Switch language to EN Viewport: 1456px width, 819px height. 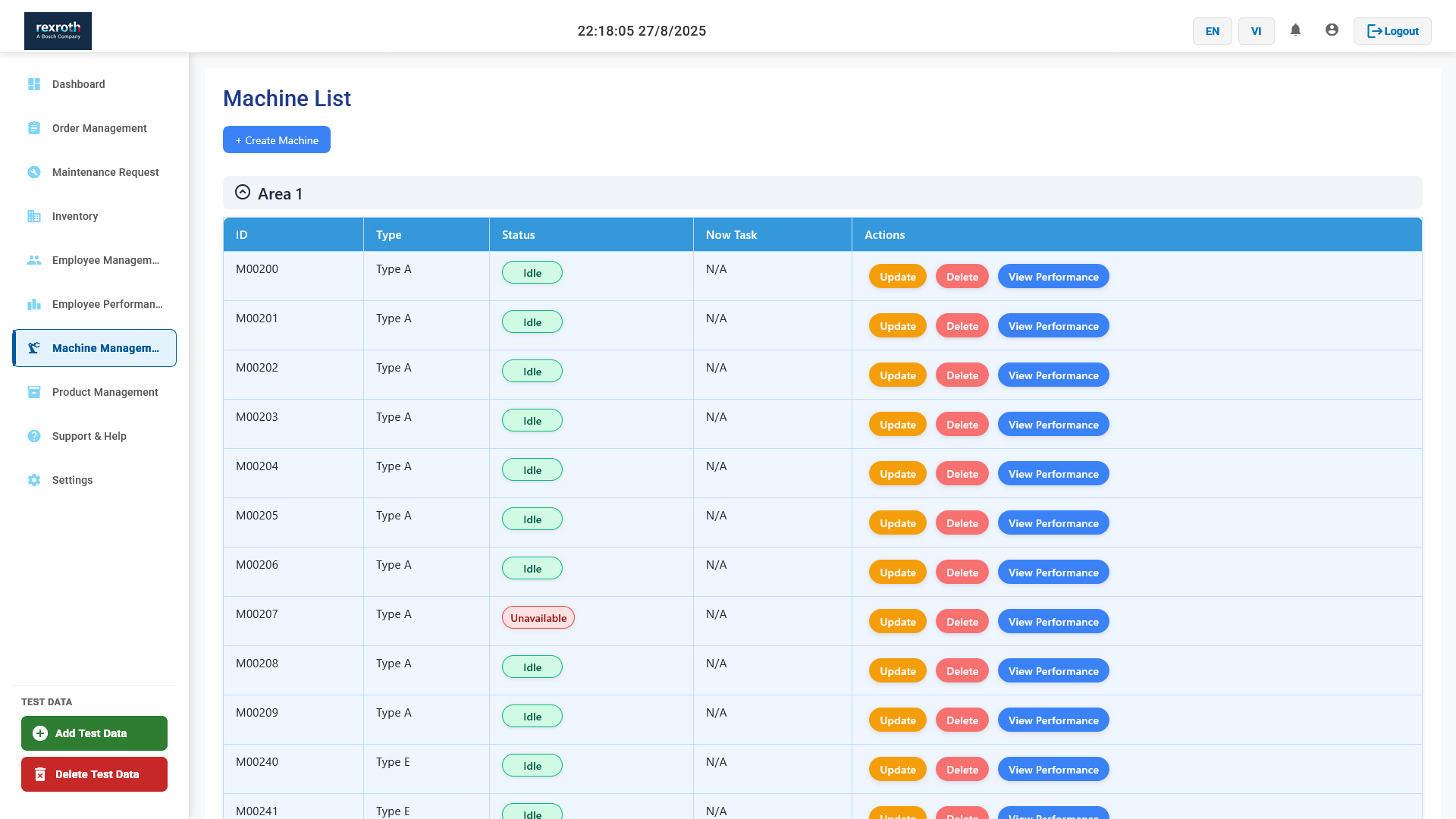point(1212,31)
